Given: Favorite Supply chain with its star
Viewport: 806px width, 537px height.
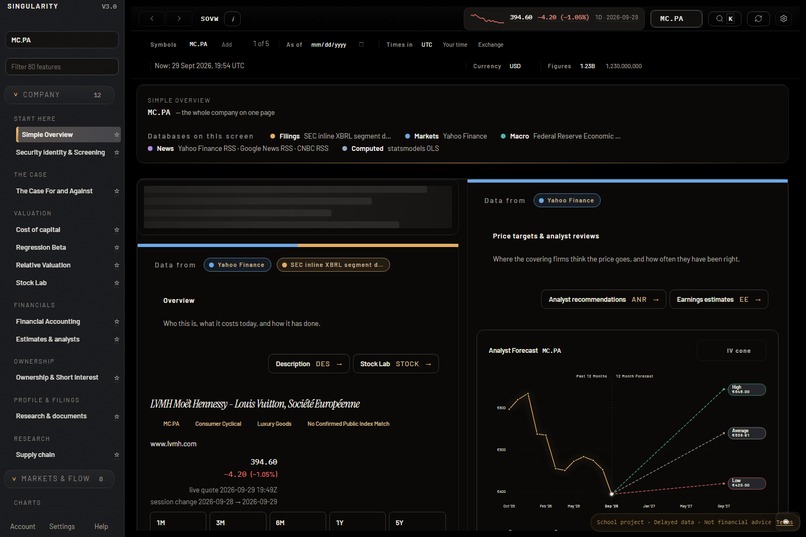Looking at the screenshot, I should (x=117, y=455).
